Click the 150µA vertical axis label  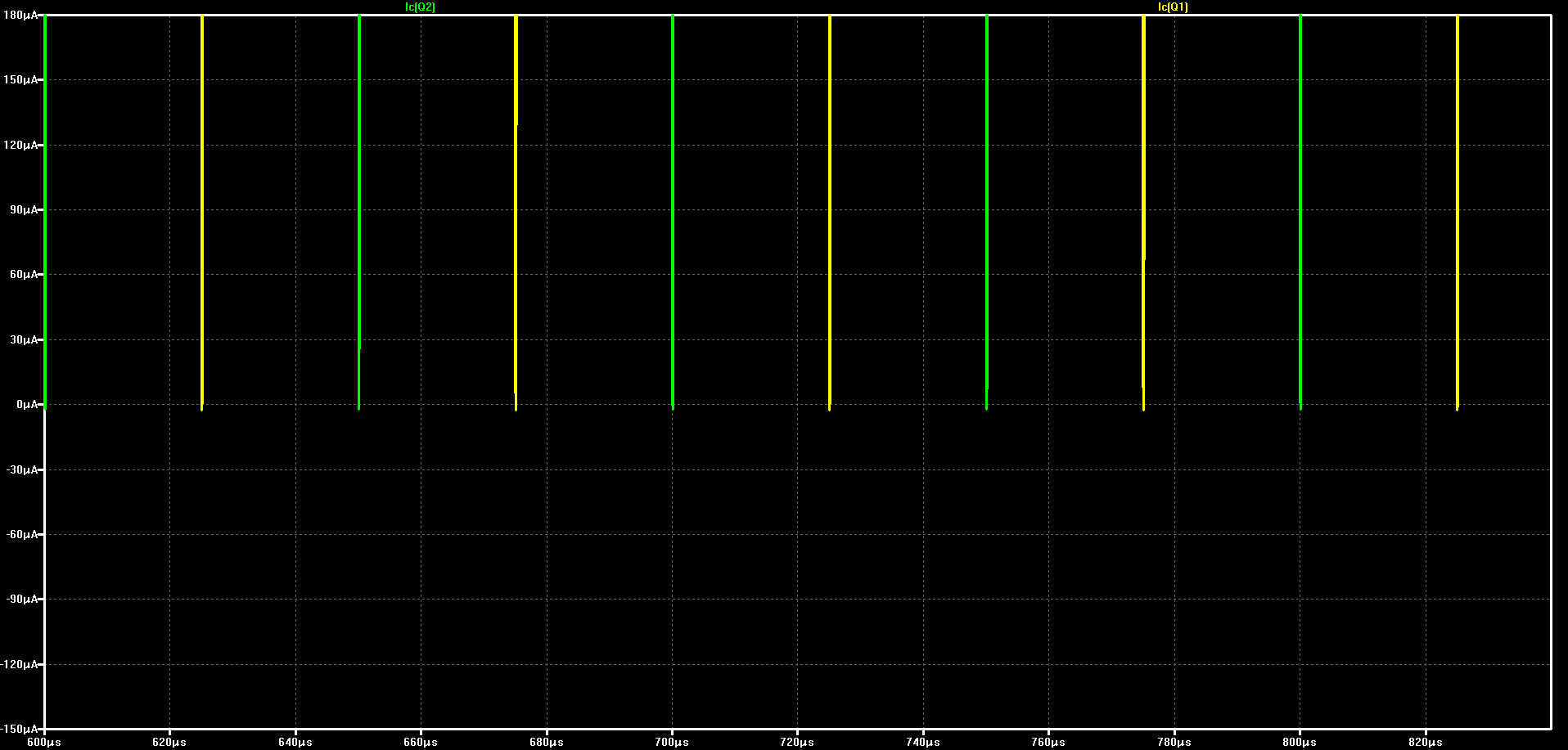click(x=20, y=80)
